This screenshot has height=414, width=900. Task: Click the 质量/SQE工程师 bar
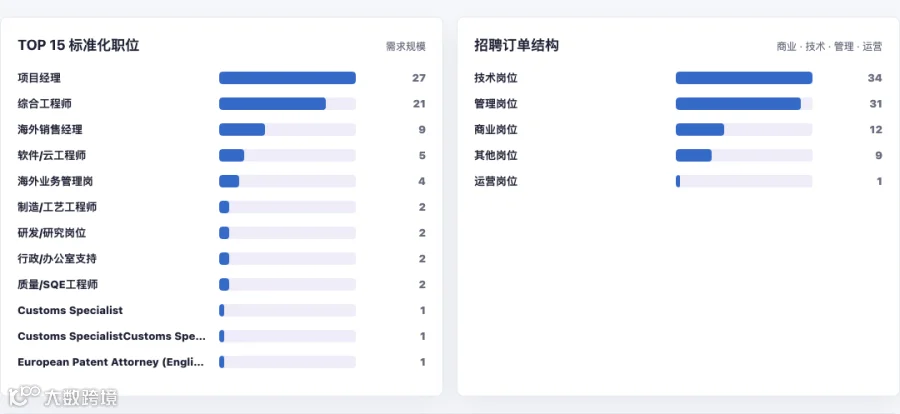click(287, 285)
